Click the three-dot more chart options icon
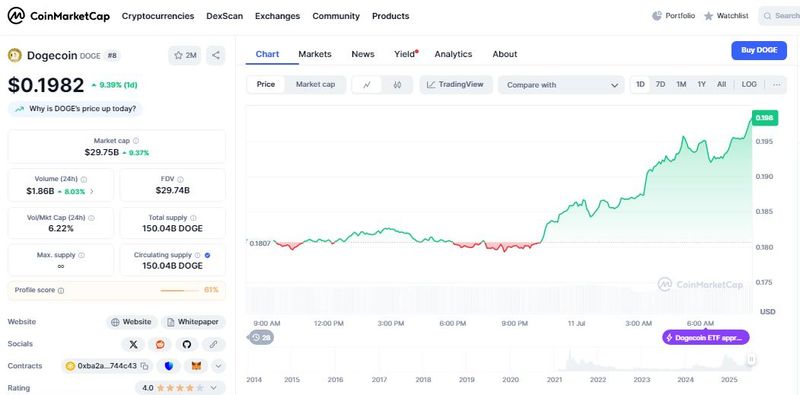Viewport: 800px width, 395px height. [x=777, y=85]
